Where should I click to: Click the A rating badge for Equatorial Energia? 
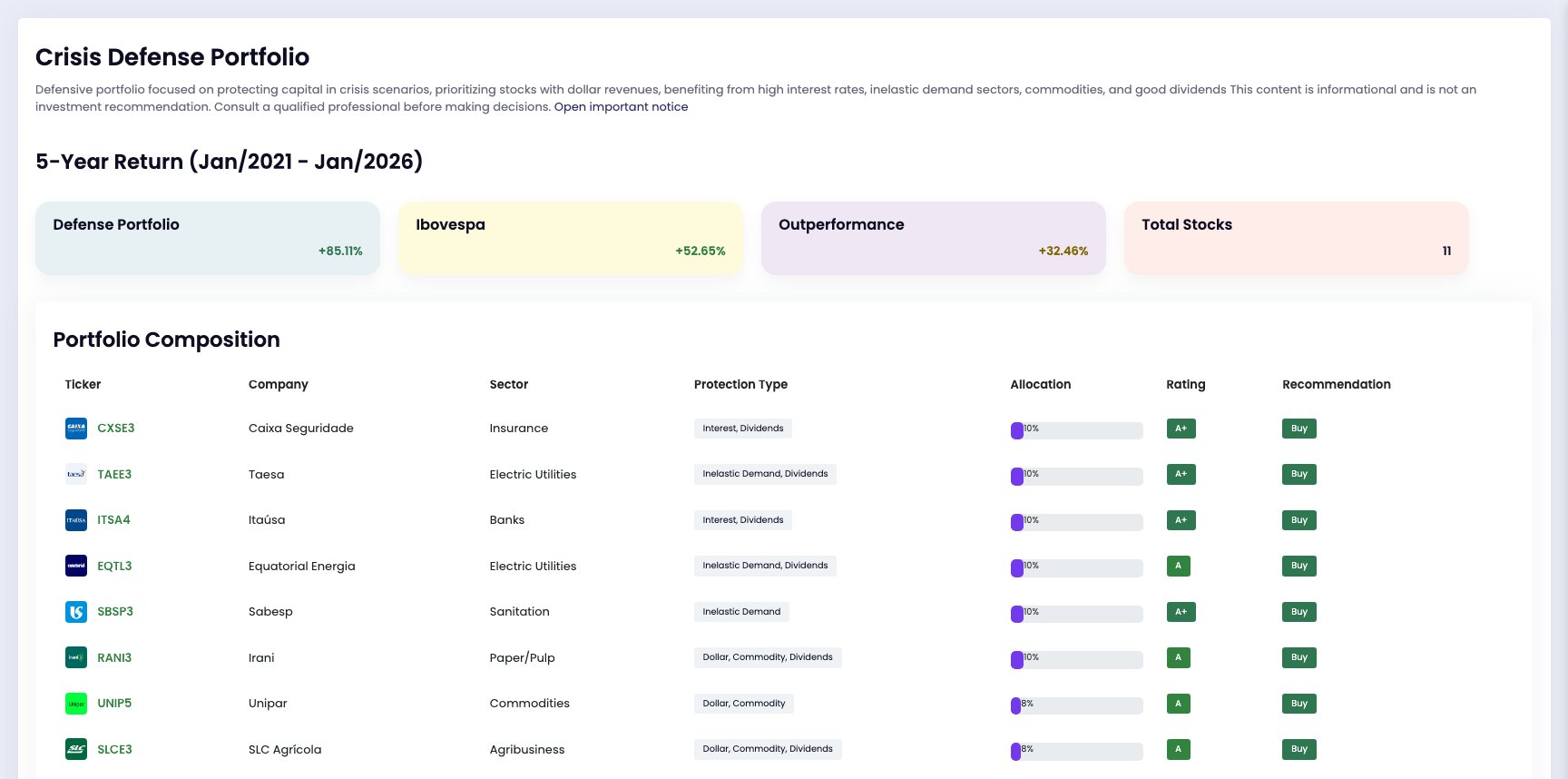click(1179, 566)
